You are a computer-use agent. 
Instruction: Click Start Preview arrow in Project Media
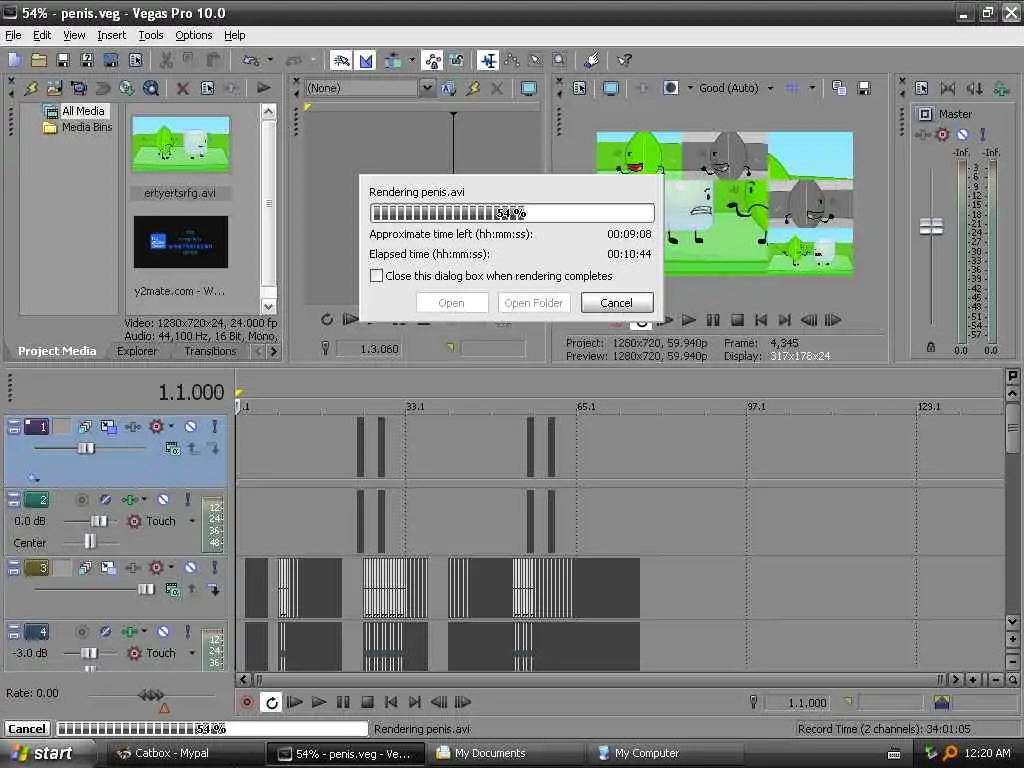(264, 88)
